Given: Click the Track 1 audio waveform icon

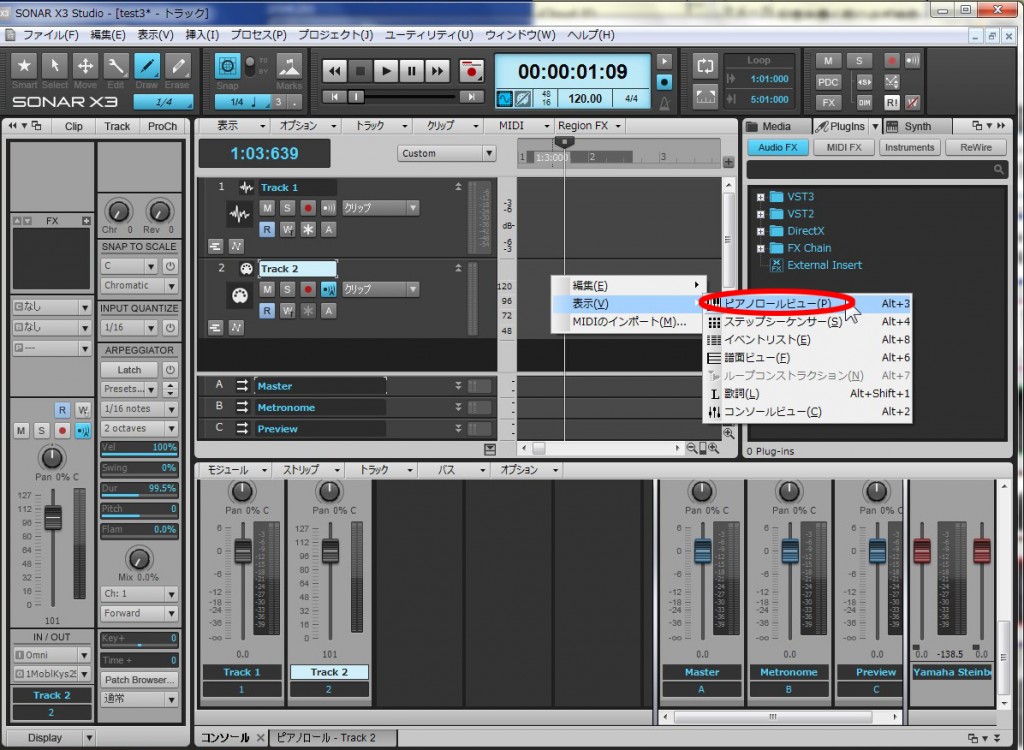Looking at the screenshot, I should (x=240, y=214).
